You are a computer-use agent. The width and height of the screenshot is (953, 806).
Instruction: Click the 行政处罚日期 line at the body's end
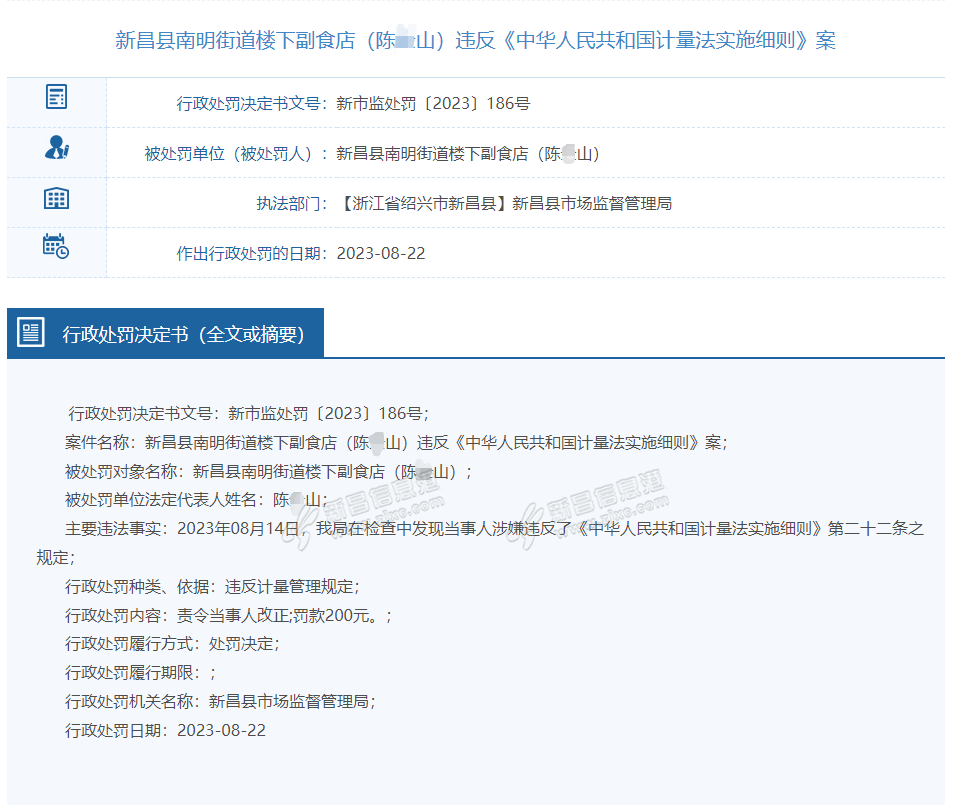pyautogui.click(x=166, y=731)
